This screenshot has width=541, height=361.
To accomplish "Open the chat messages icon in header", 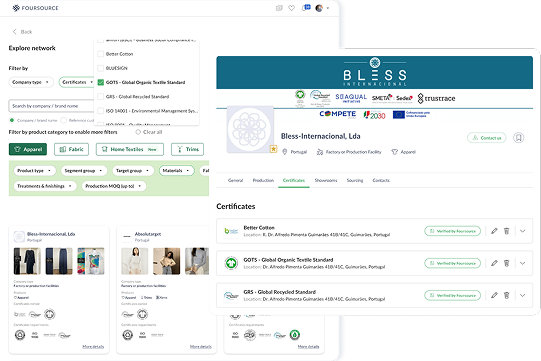I will point(306,8).
